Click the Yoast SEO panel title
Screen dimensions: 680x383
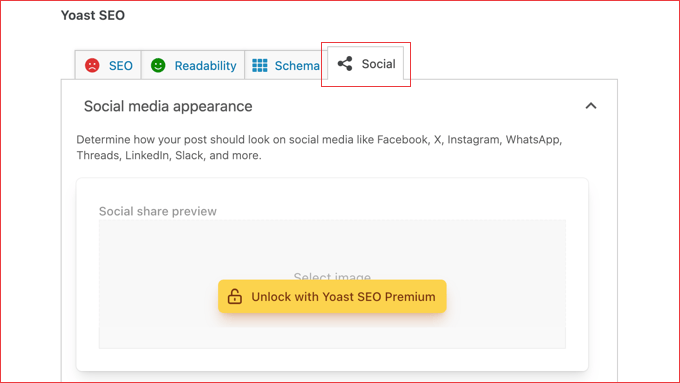pos(93,15)
